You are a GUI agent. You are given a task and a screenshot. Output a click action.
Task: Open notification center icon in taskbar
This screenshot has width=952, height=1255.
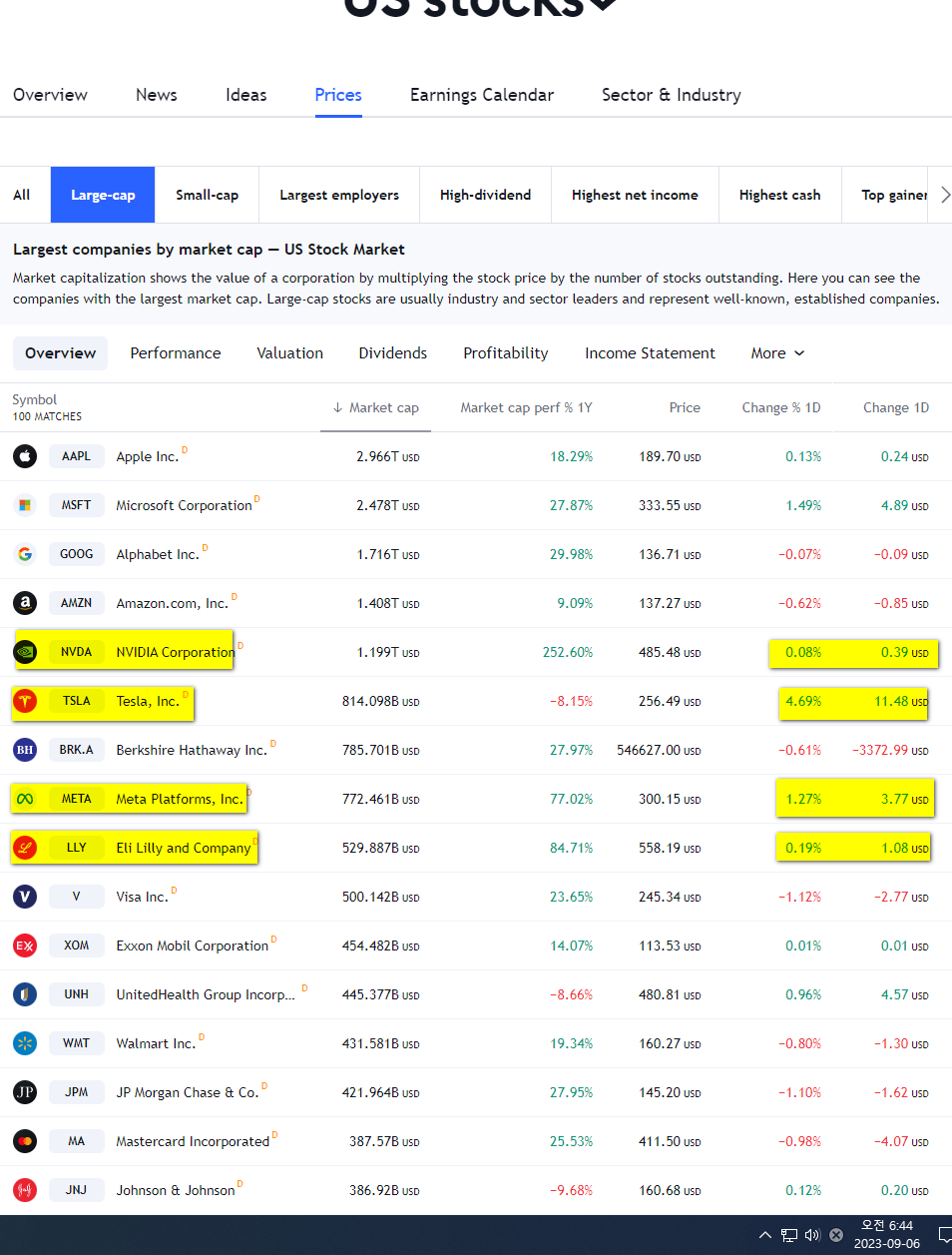944,1235
